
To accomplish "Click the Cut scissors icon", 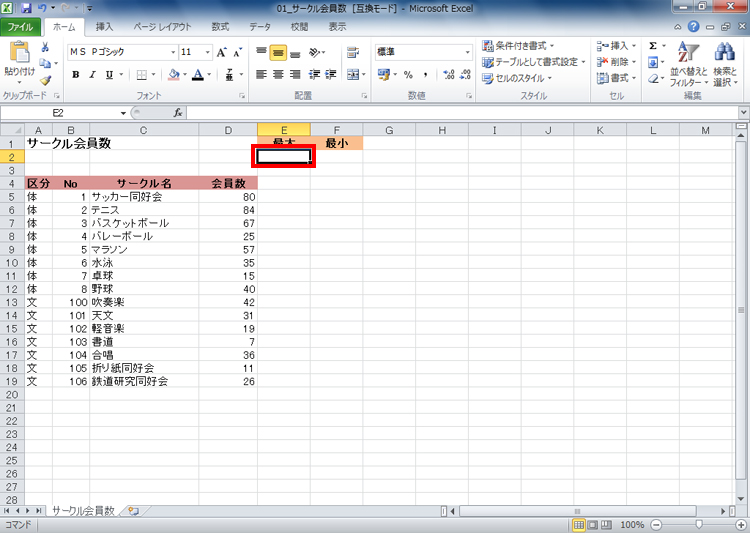I will (x=45, y=47).
